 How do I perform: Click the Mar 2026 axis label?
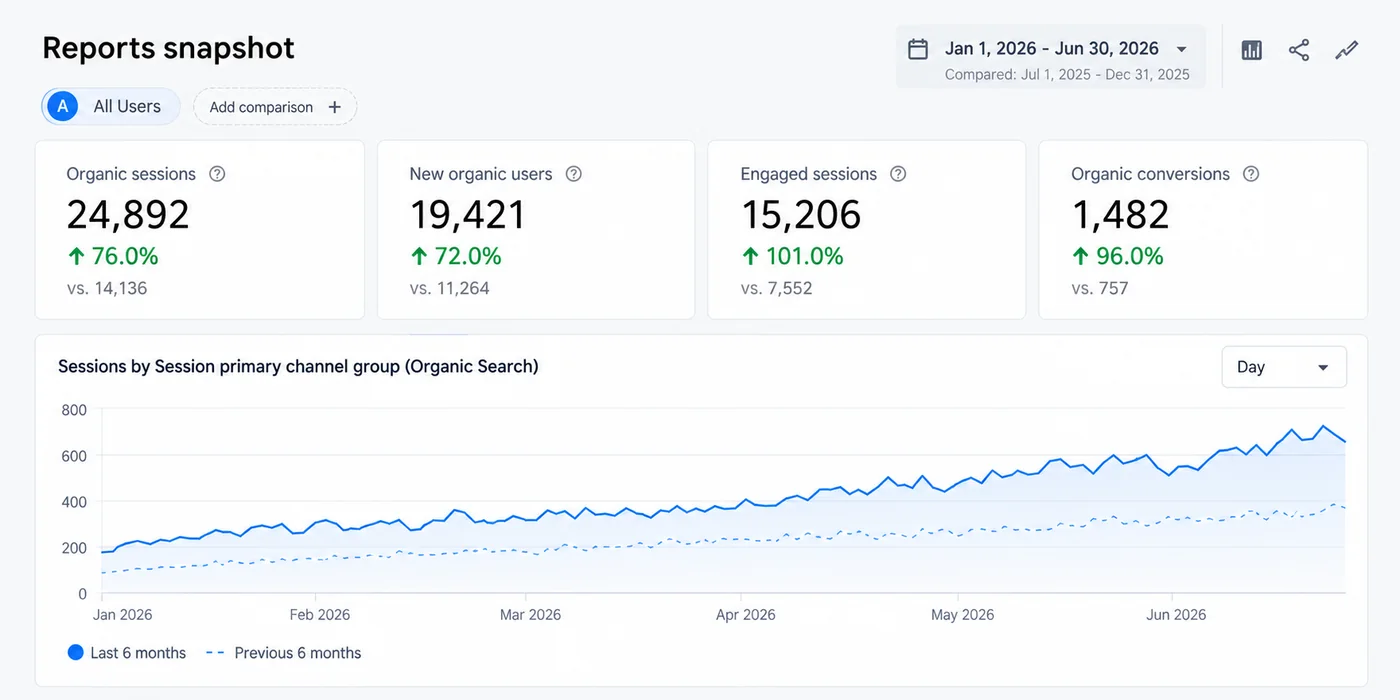click(530, 615)
